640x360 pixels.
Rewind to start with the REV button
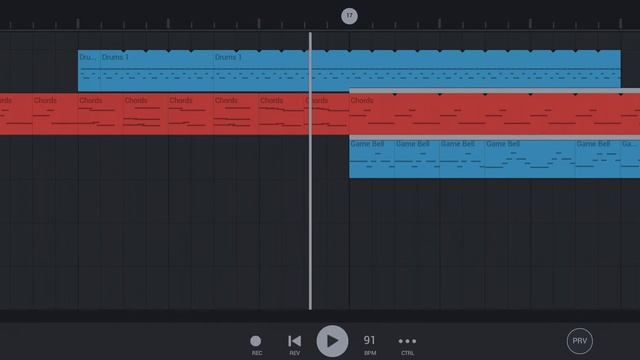click(294, 345)
